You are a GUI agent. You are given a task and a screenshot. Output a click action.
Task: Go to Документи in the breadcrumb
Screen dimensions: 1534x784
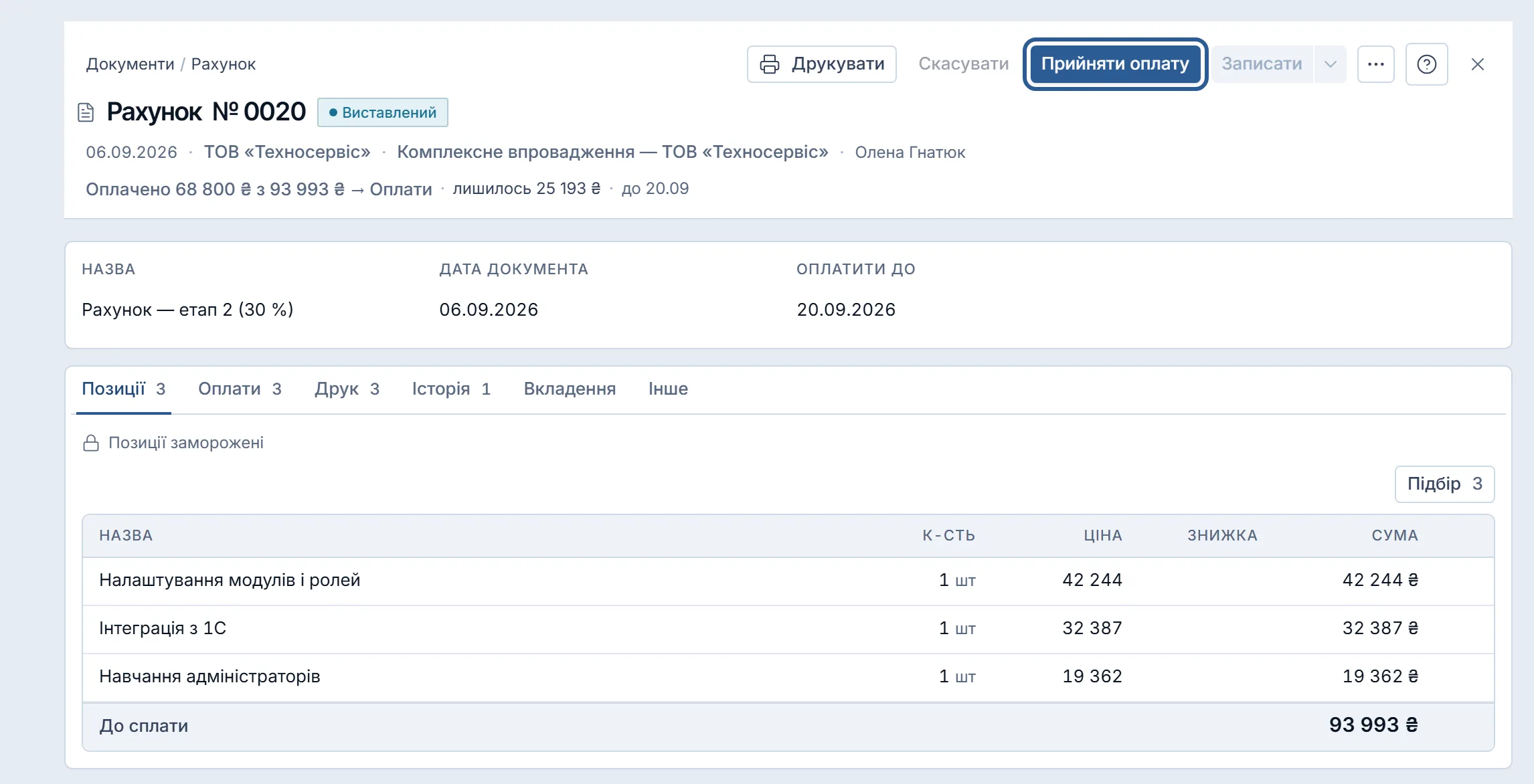130,64
